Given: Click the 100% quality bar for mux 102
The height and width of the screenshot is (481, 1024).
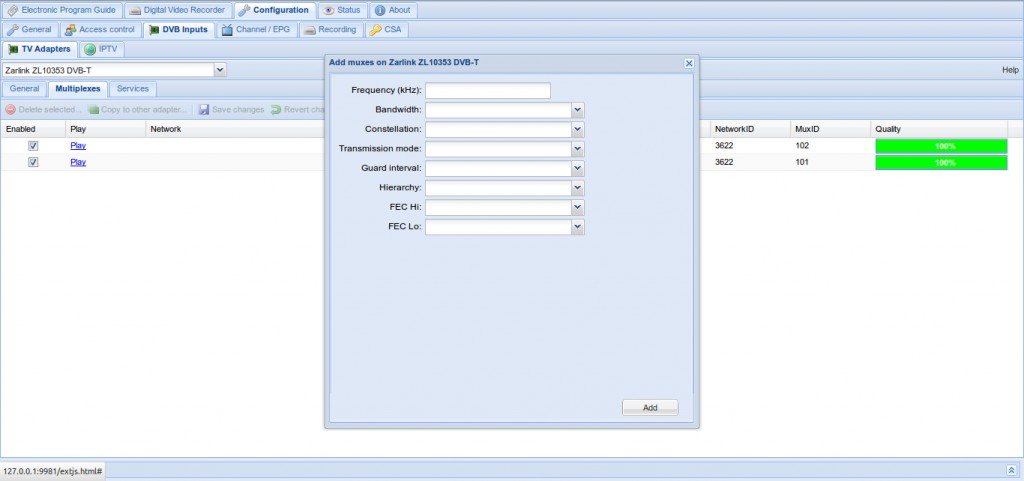Looking at the screenshot, I should pos(941,146).
